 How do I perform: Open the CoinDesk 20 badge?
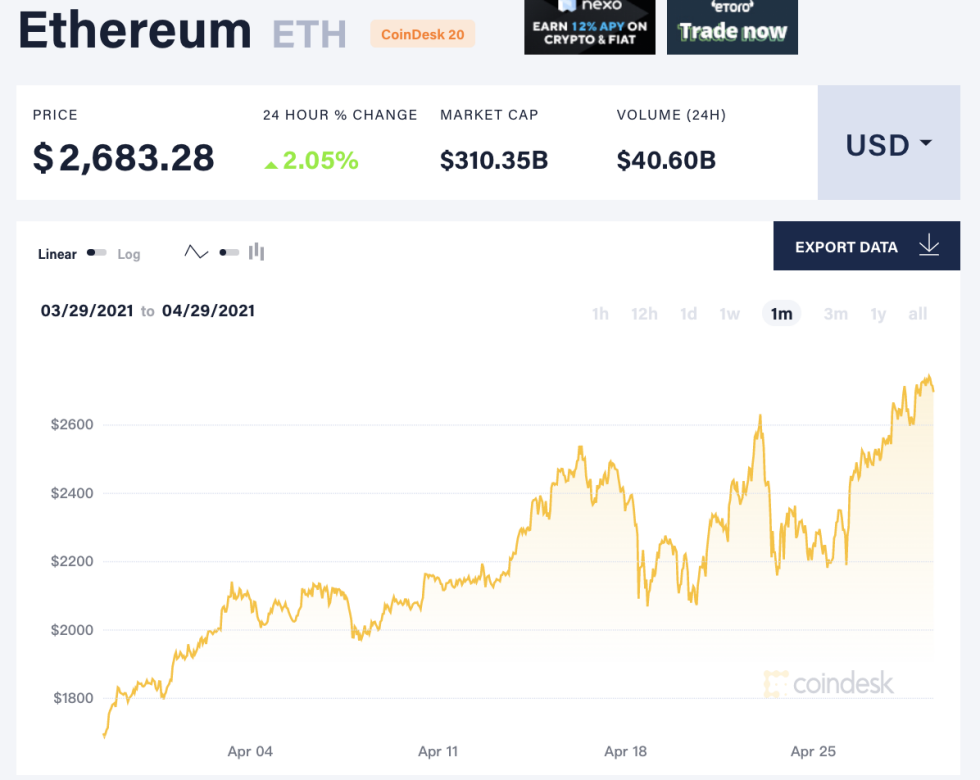[422, 34]
